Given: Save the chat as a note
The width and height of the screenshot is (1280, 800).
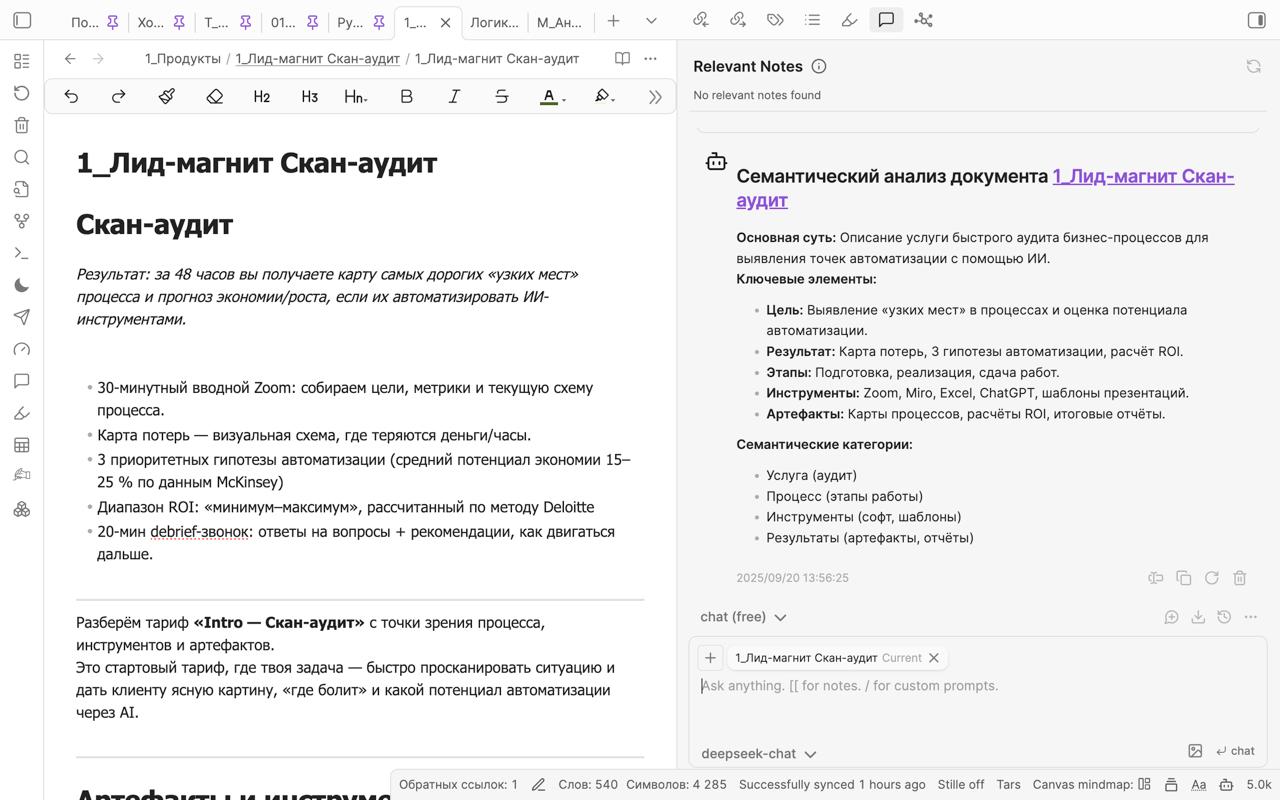Looking at the screenshot, I should click(1198, 617).
